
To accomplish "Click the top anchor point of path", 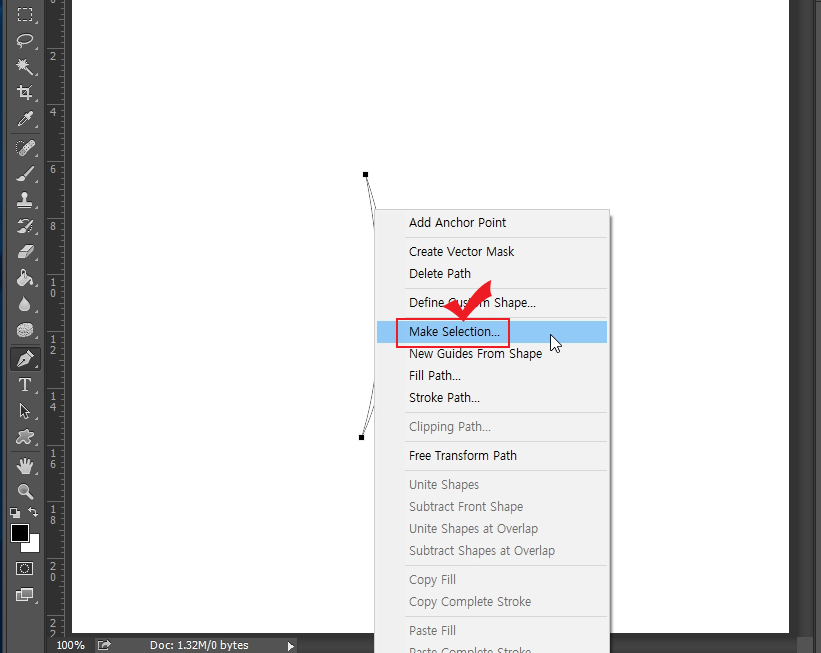I will [x=365, y=174].
